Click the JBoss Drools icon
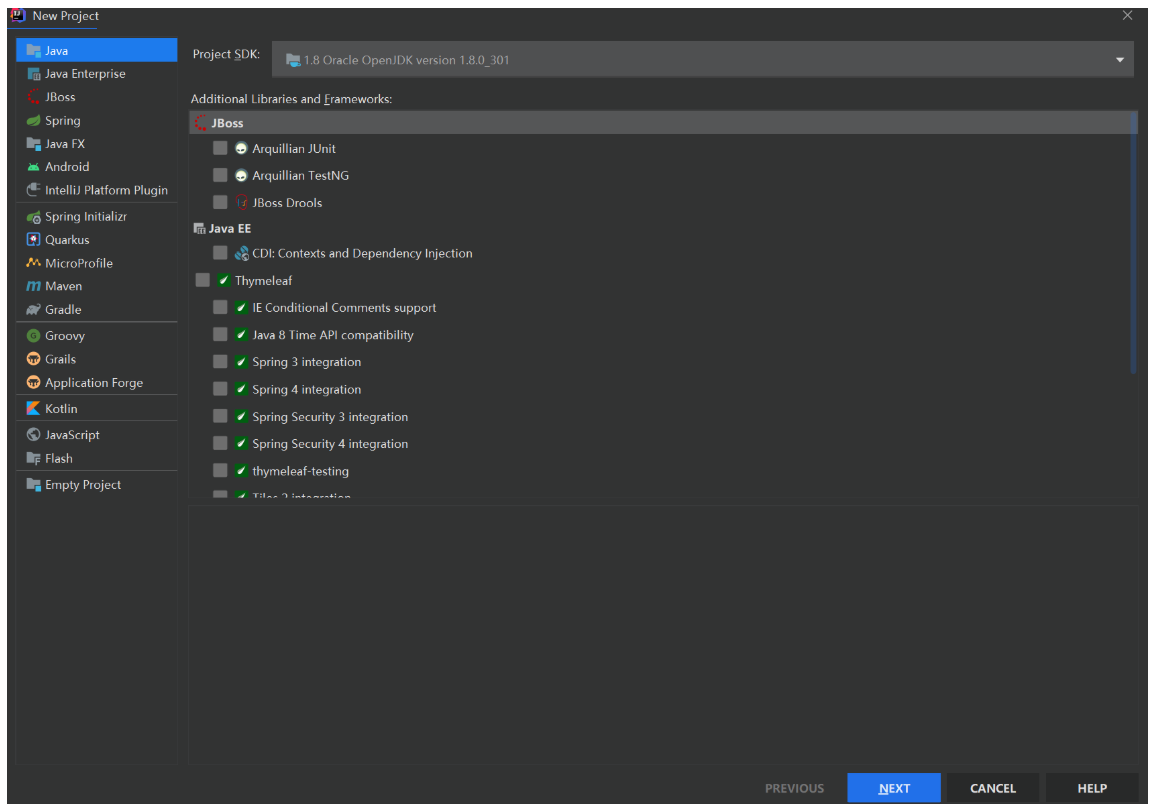 241,202
